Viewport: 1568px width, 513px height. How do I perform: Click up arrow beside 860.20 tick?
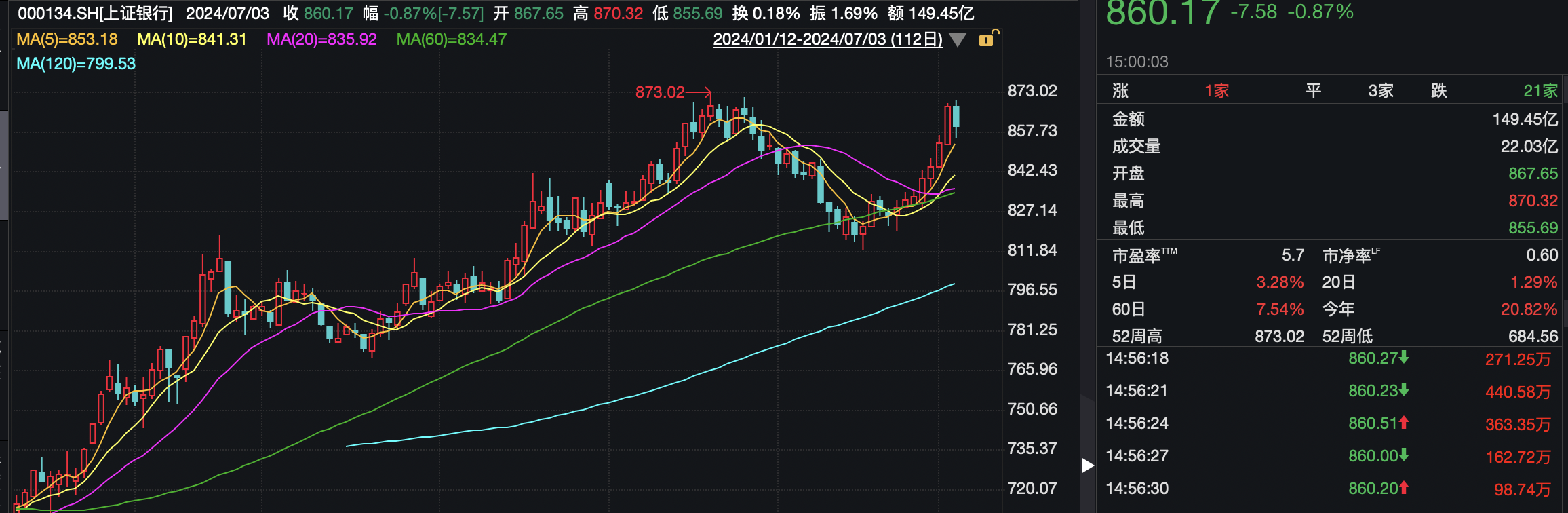(x=1404, y=488)
